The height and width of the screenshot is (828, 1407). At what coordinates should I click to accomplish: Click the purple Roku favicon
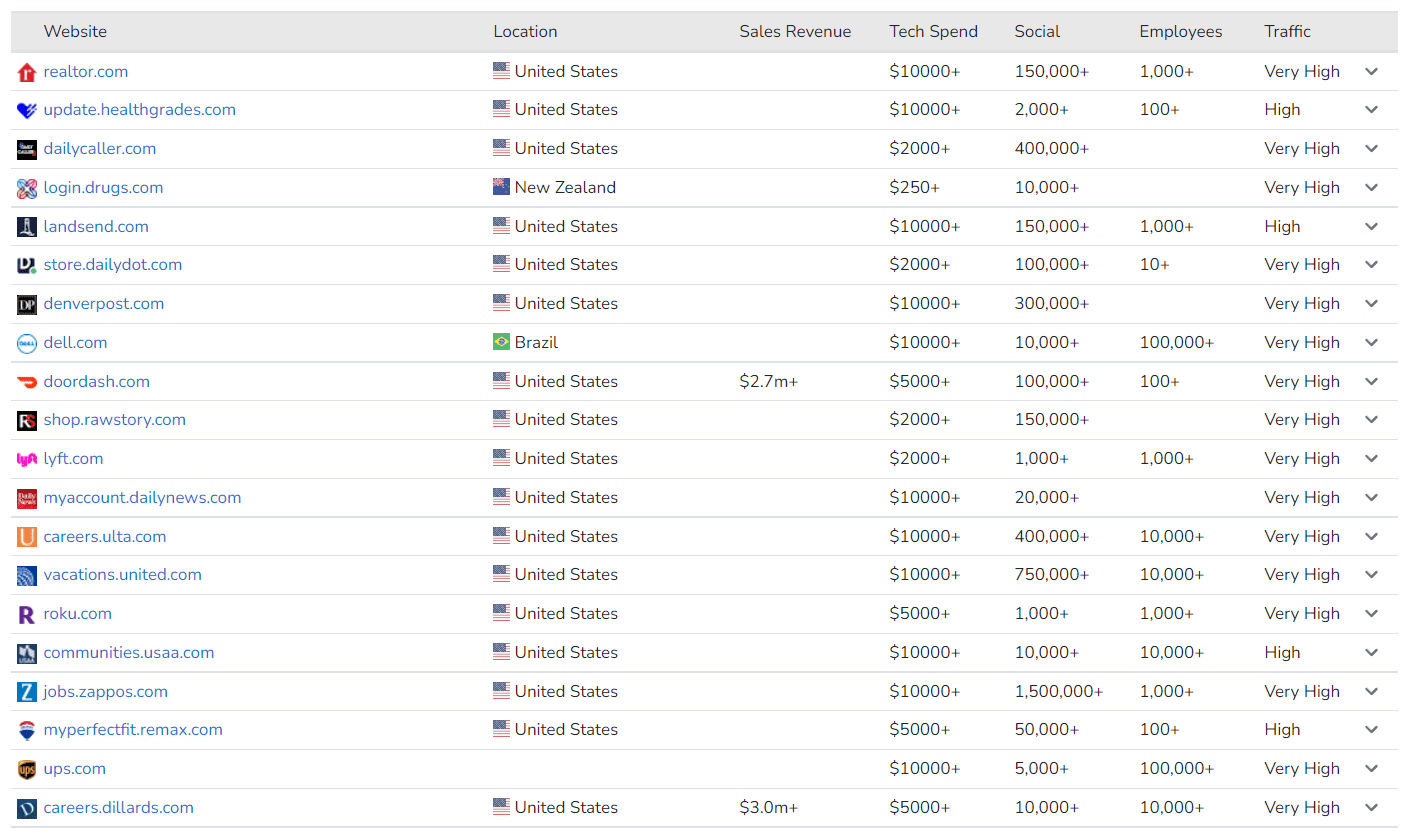27,614
